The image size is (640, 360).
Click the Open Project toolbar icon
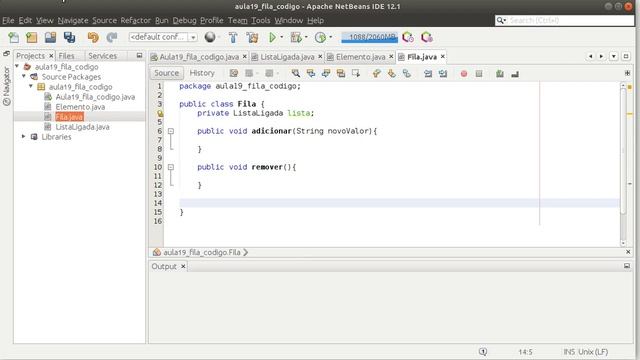point(51,38)
